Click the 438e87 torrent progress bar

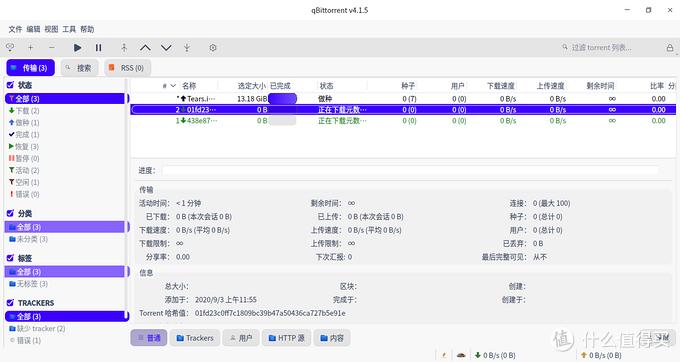coord(282,121)
